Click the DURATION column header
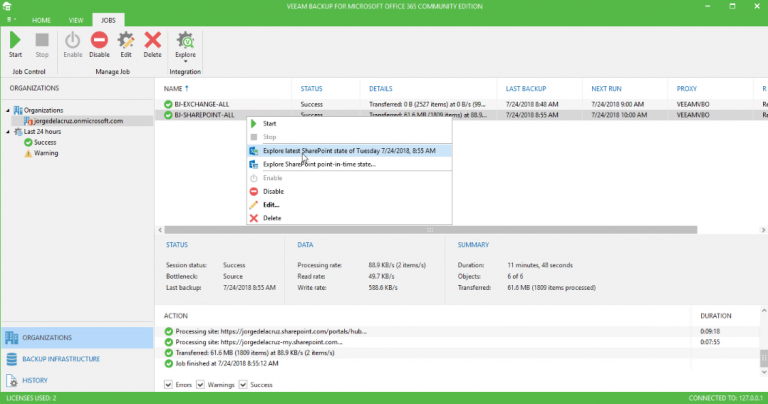The image size is (768, 404). [716, 316]
